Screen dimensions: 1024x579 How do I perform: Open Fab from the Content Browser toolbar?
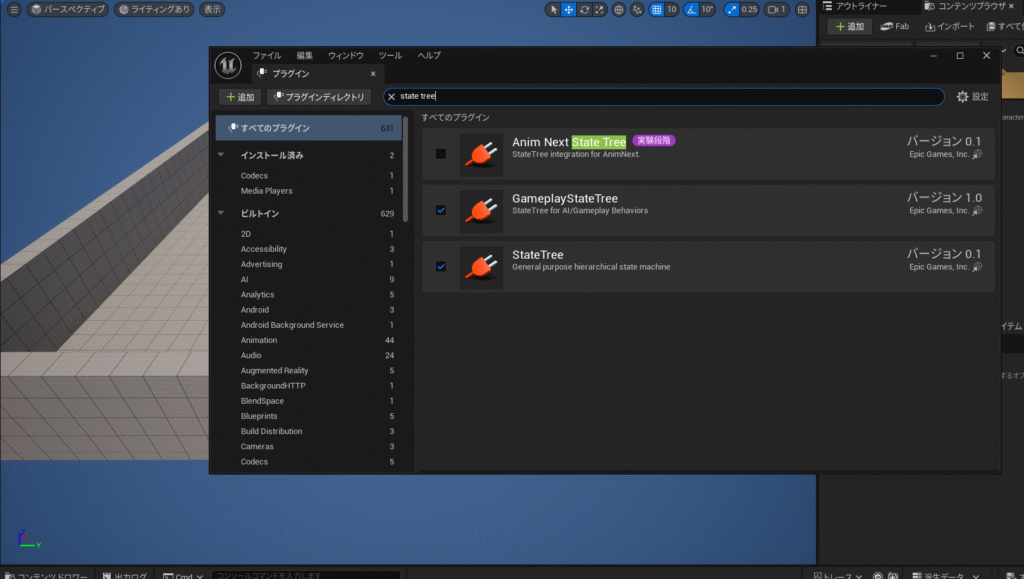[895, 27]
